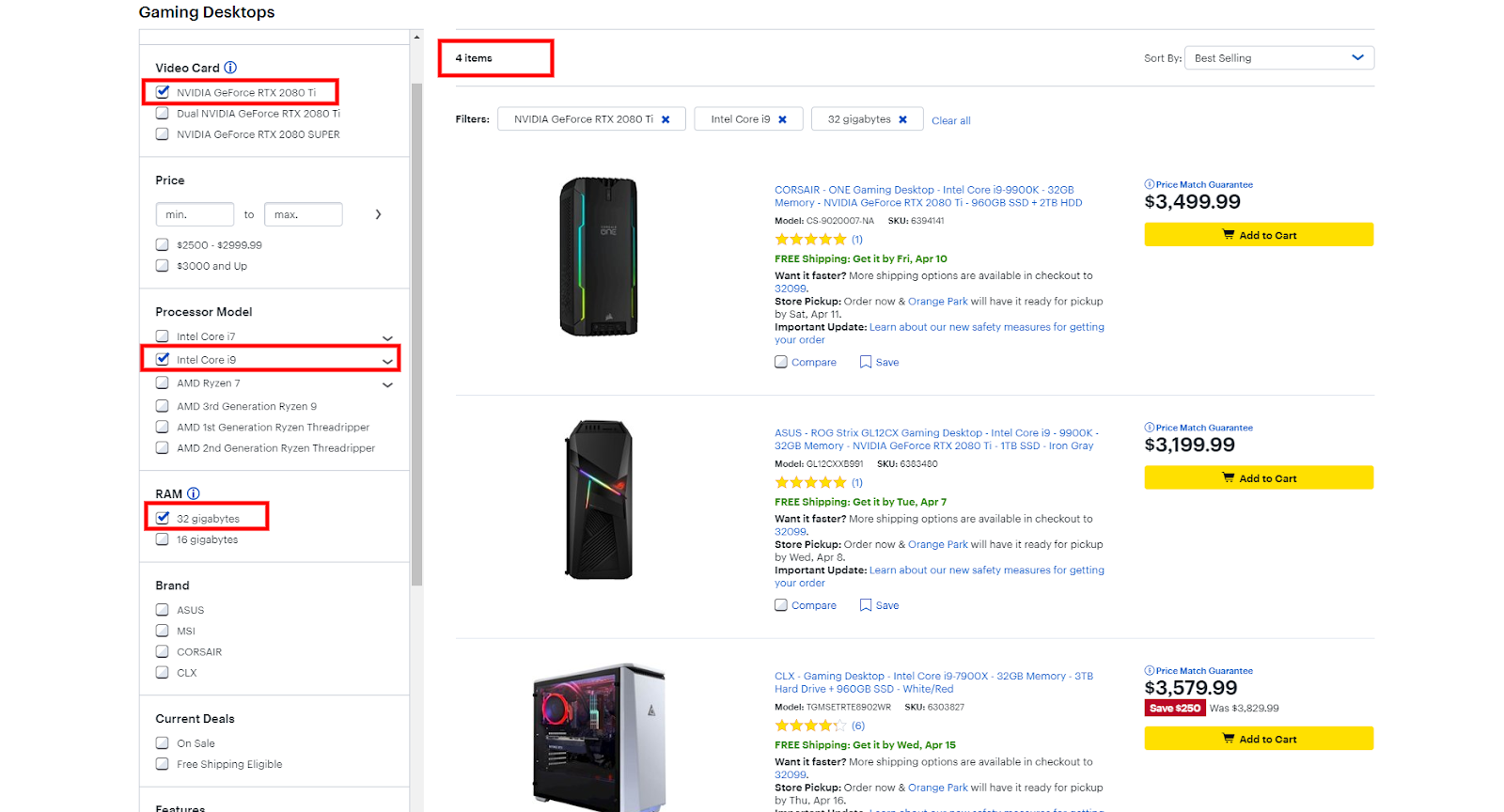The height and width of the screenshot is (812, 1504).
Task: Click the minimum price input field
Action: click(x=195, y=214)
